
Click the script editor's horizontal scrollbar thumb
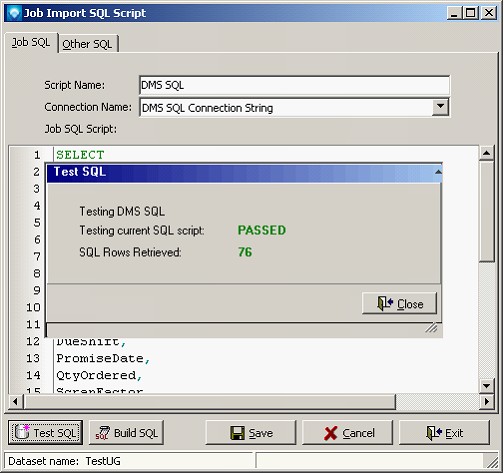[x=210, y=401]
